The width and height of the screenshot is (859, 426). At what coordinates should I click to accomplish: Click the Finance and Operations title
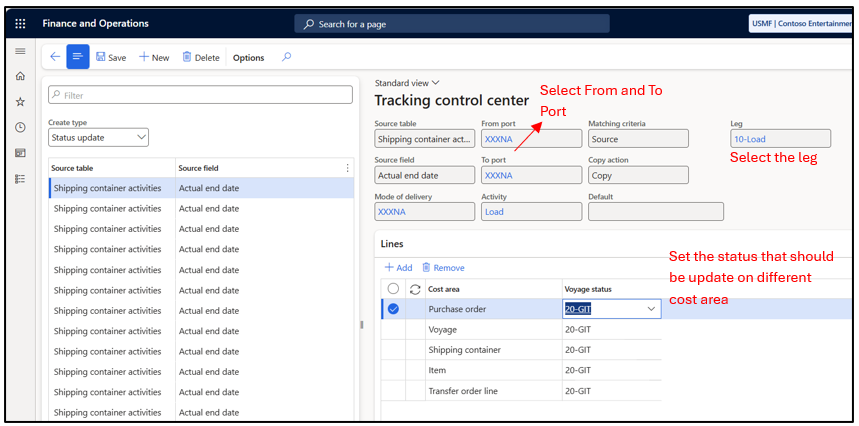[95, 24]
